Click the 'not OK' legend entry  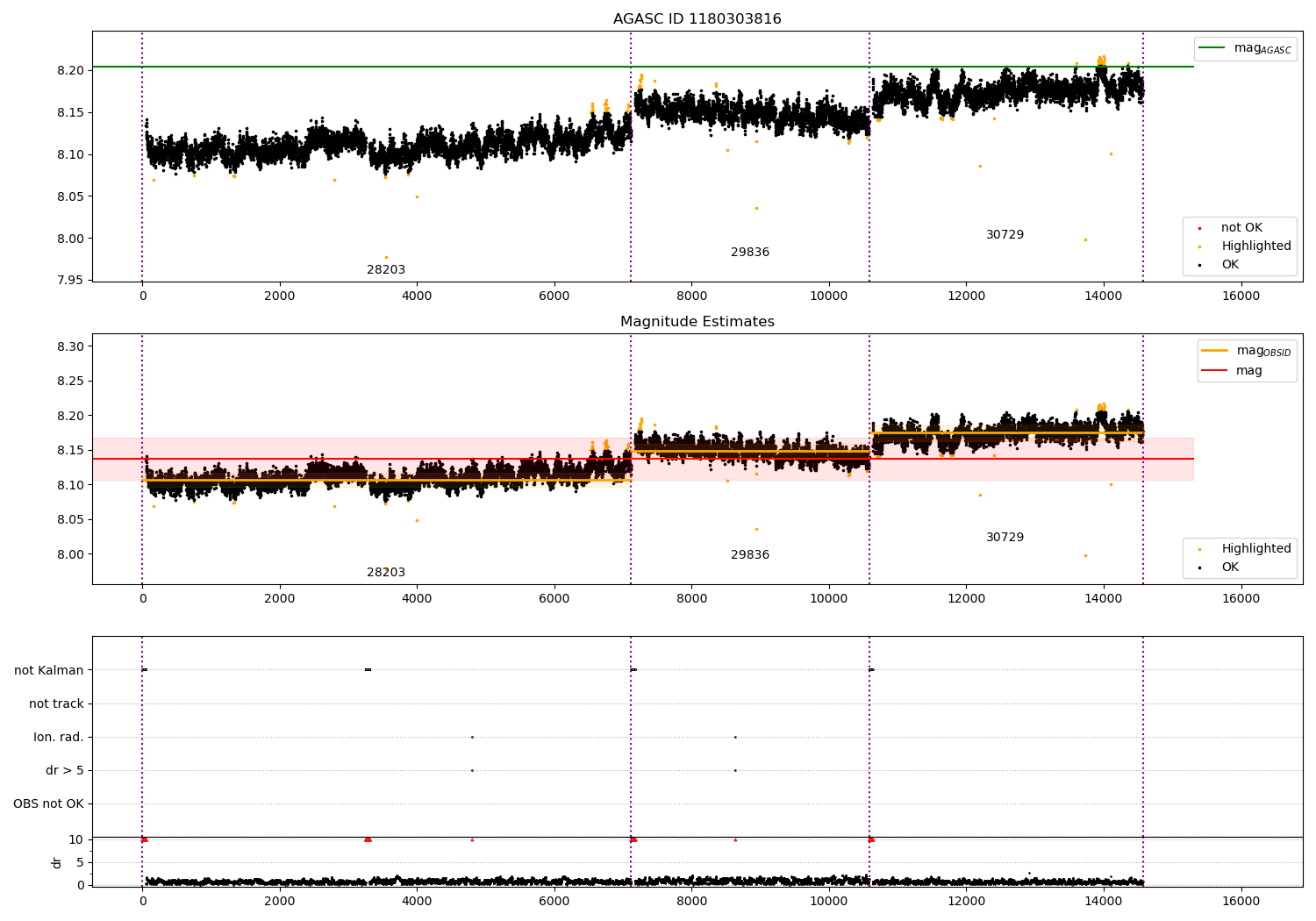tap(1241, 228)
